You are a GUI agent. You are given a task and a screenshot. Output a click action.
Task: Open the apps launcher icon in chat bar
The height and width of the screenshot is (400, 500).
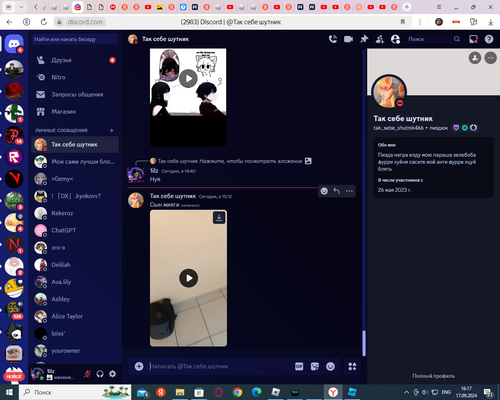click(x=352, y=366)
